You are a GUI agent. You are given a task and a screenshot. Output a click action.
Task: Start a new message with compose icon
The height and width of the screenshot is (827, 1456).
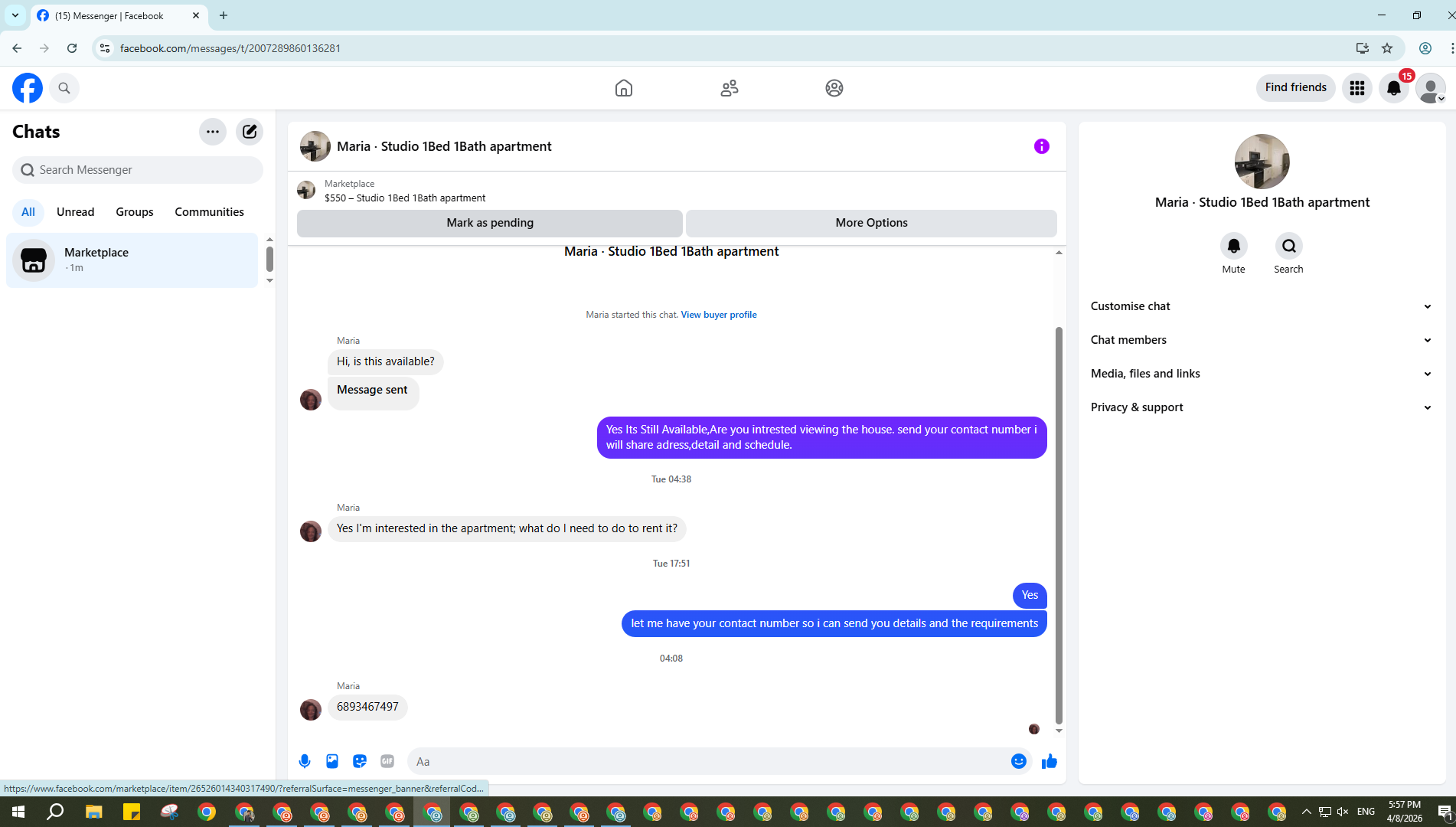click(250, 132)
